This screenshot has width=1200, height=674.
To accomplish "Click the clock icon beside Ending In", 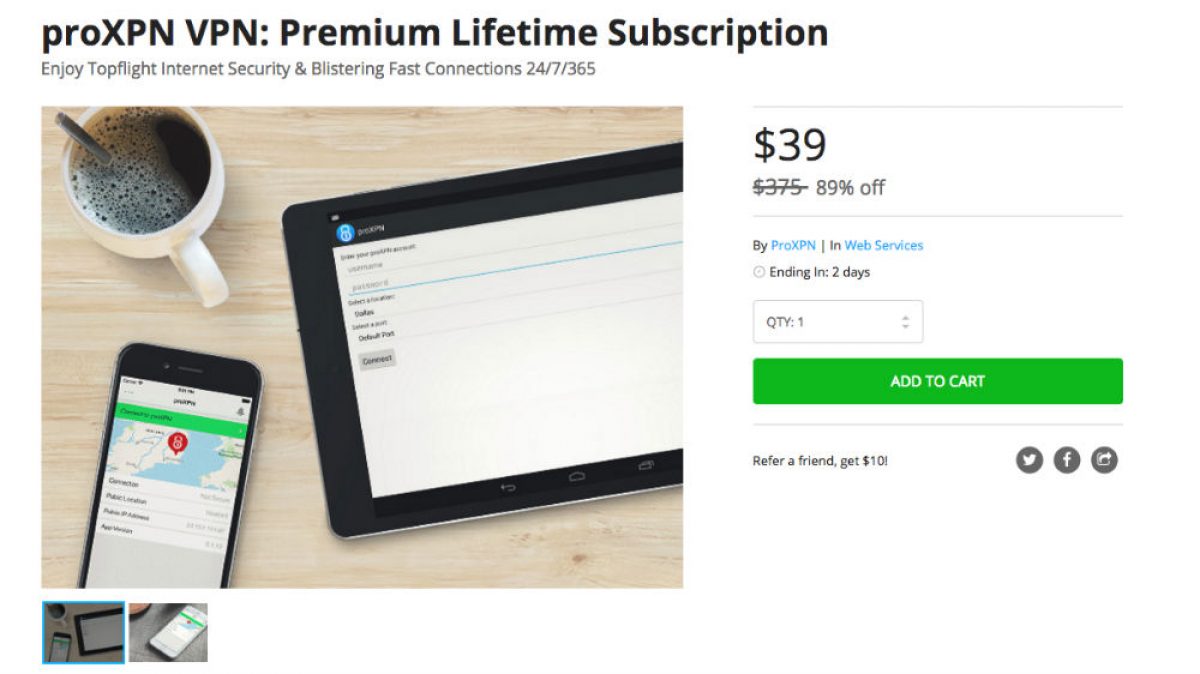I will coord(759,272).
